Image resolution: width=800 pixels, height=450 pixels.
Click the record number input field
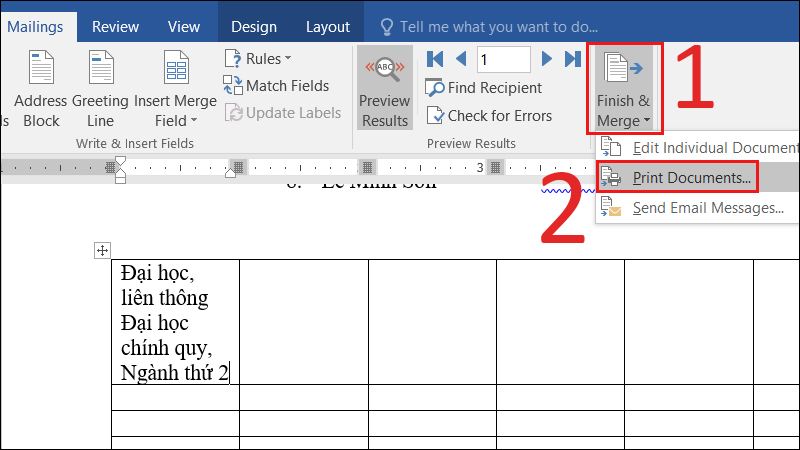503,60
